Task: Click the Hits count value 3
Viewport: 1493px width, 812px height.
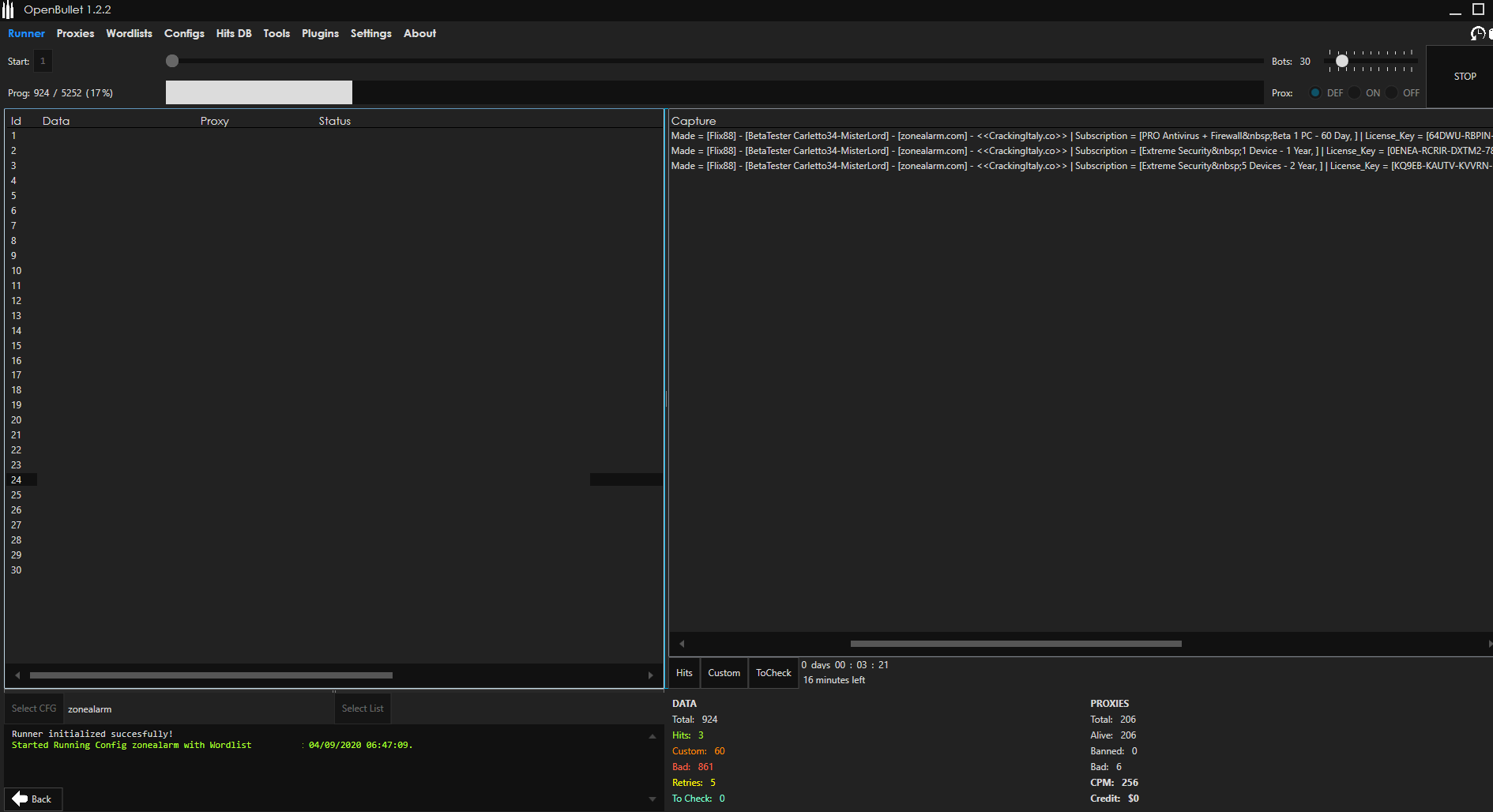Action: (x=701, y=735)
